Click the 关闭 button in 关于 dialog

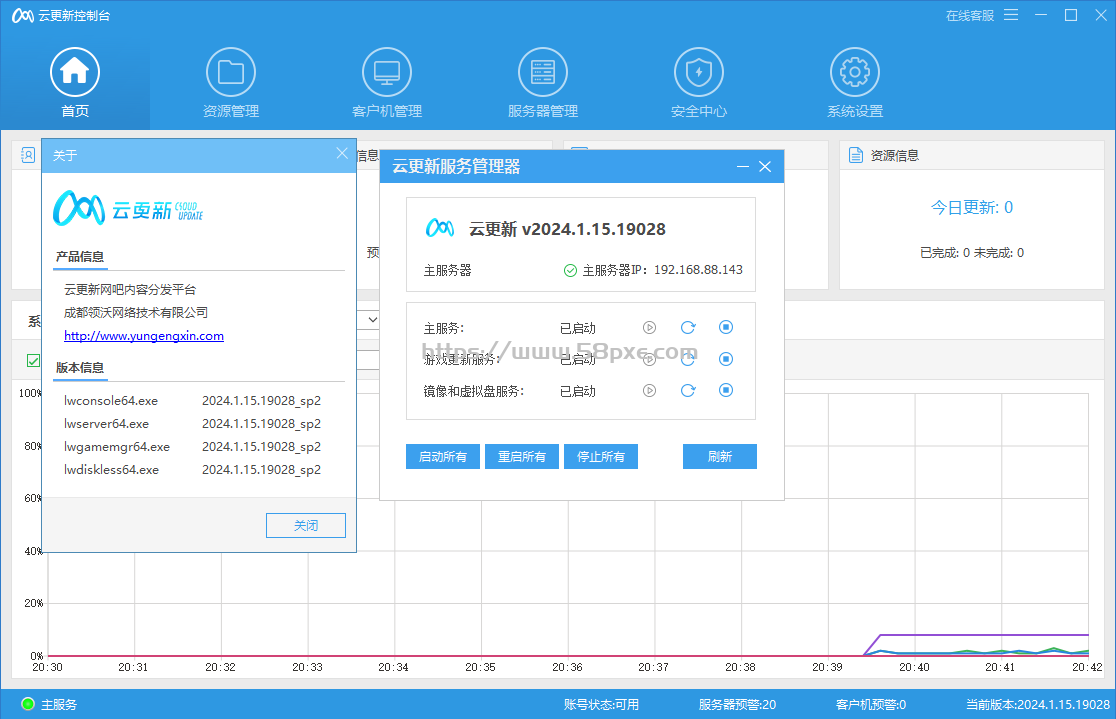pos(306,525)
